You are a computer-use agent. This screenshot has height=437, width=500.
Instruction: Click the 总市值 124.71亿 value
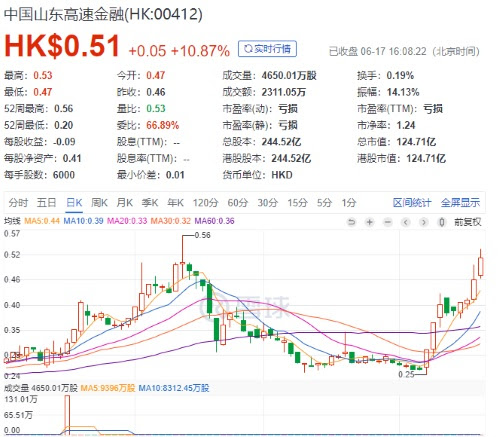pyautogui.click(x=416, y=142)
